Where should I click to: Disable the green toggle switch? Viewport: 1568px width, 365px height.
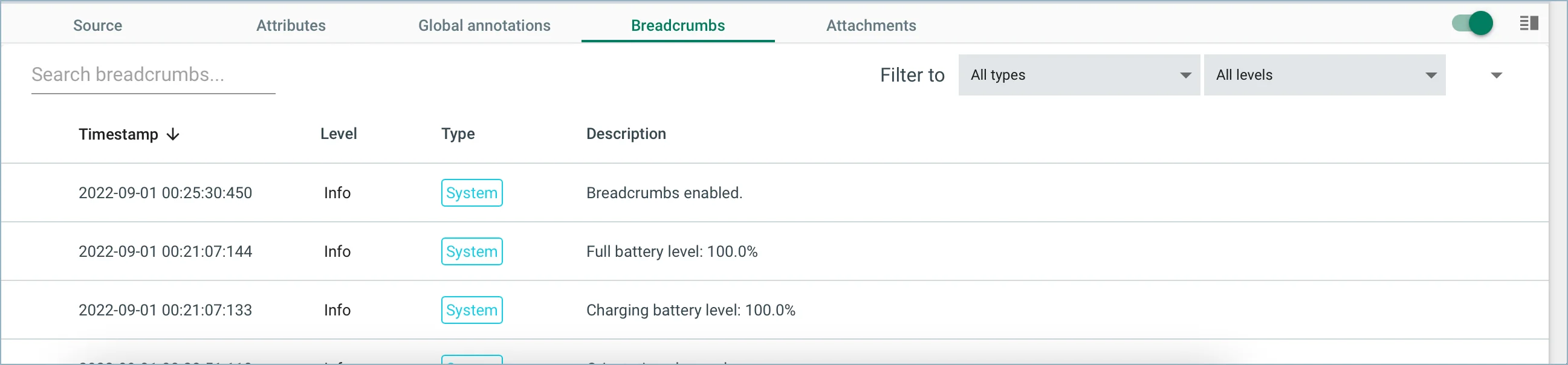tap(1474, 23)
